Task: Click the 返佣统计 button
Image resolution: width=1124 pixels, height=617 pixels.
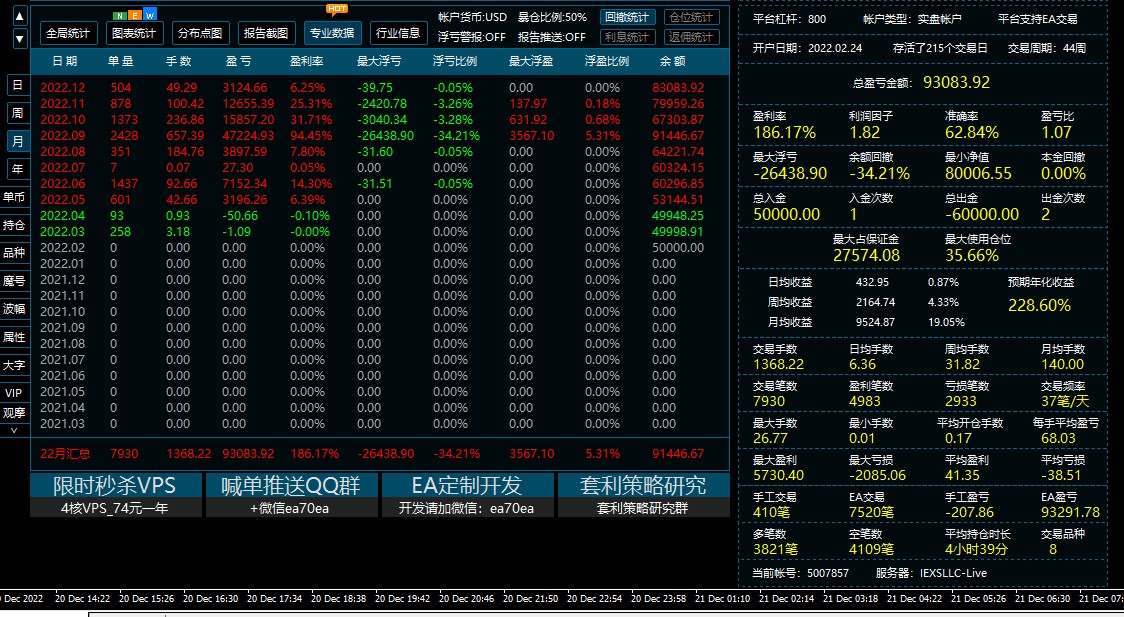Action: pos(692,37)
